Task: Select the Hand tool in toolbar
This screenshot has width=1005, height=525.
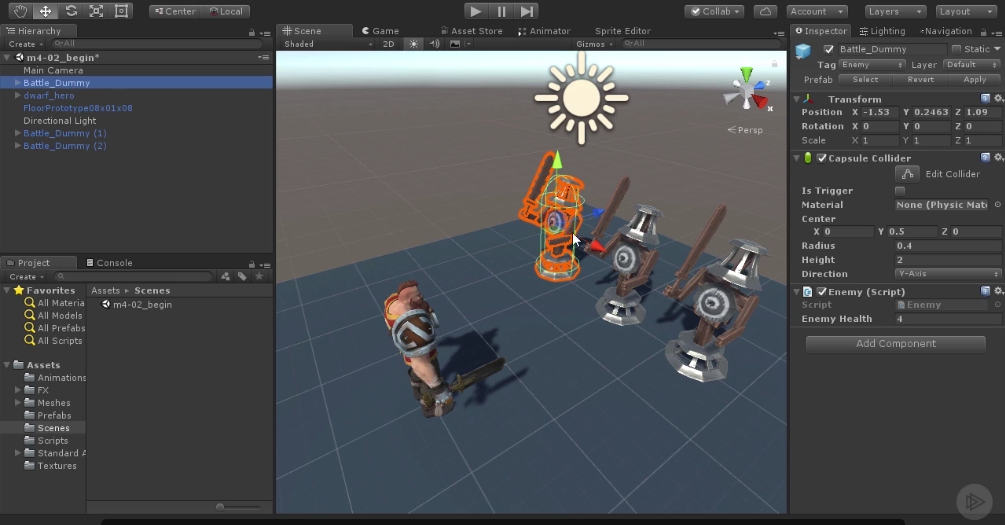Action: (x=20, y=11)
